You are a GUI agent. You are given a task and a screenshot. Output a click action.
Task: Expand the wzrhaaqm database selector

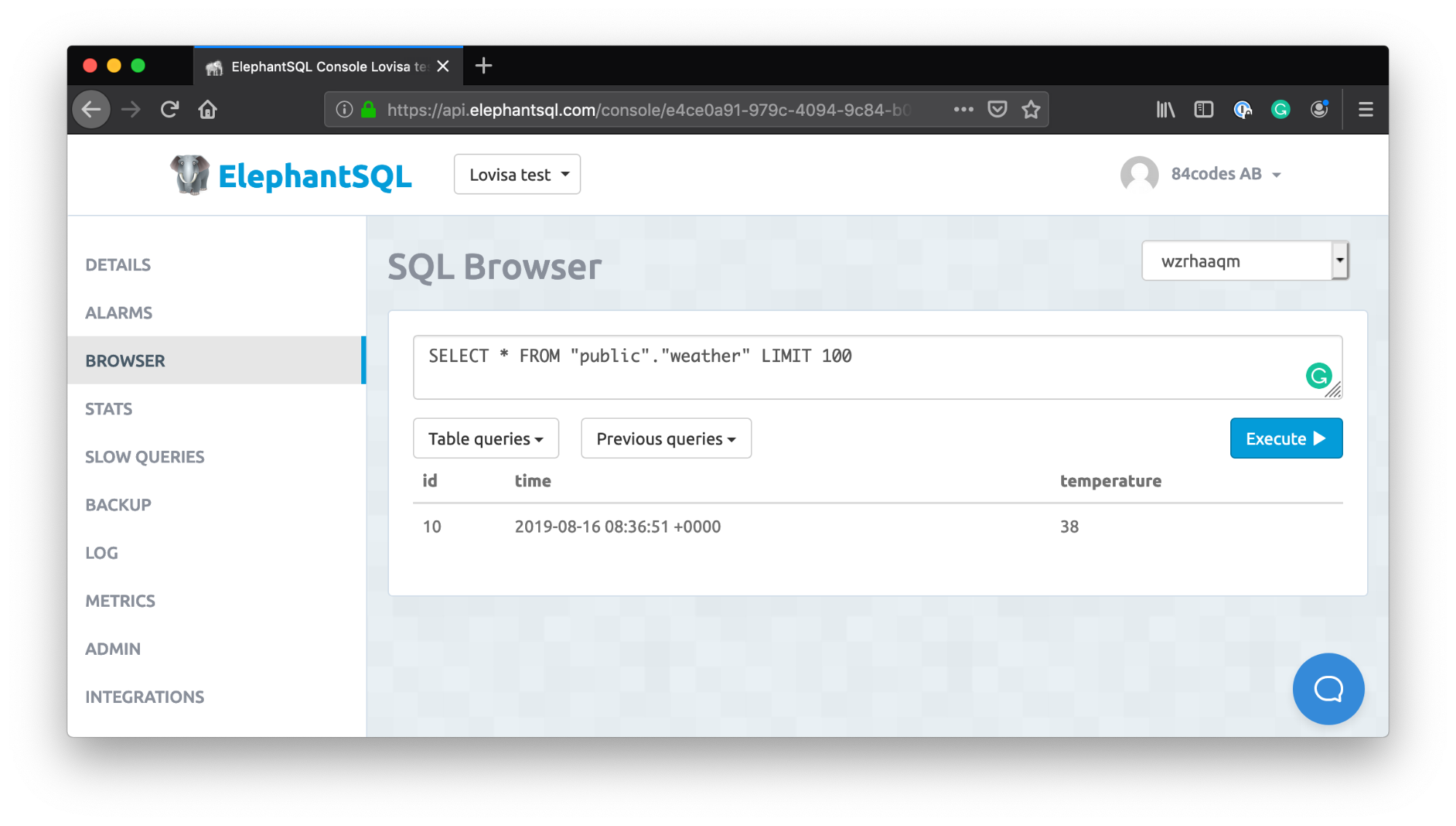1246,261
